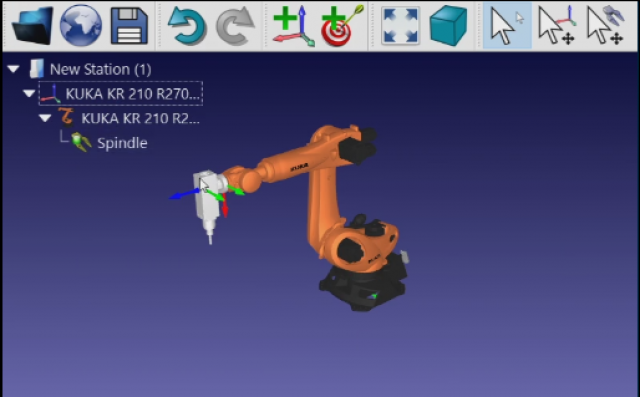Viewport: 640px width, 397px height.
Task: Open the online library globe icon
Action: tap(81, 25)
